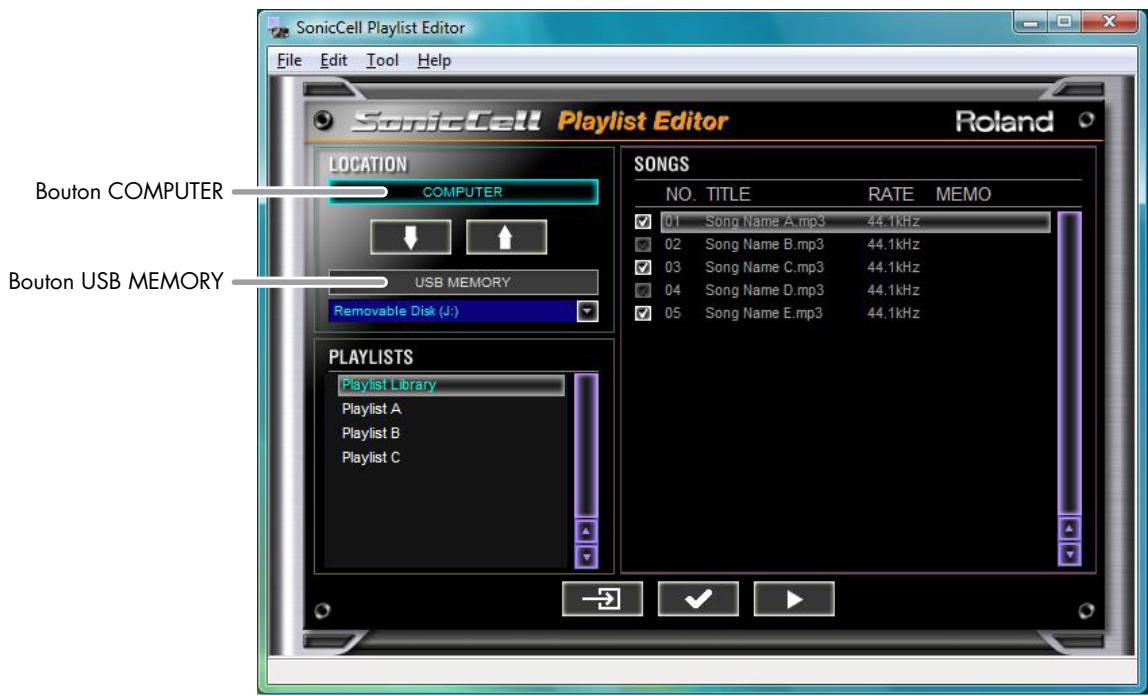1148x696 pixels.
Task: Click the NO. column header
Action: click(681, 195)
